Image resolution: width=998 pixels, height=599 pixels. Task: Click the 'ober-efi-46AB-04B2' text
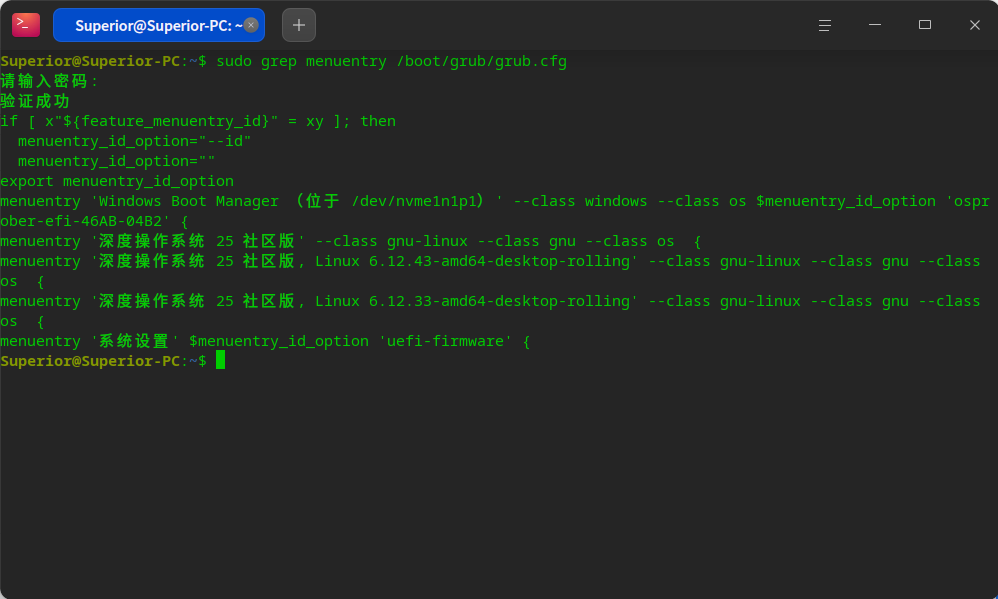tap(81, 222)
